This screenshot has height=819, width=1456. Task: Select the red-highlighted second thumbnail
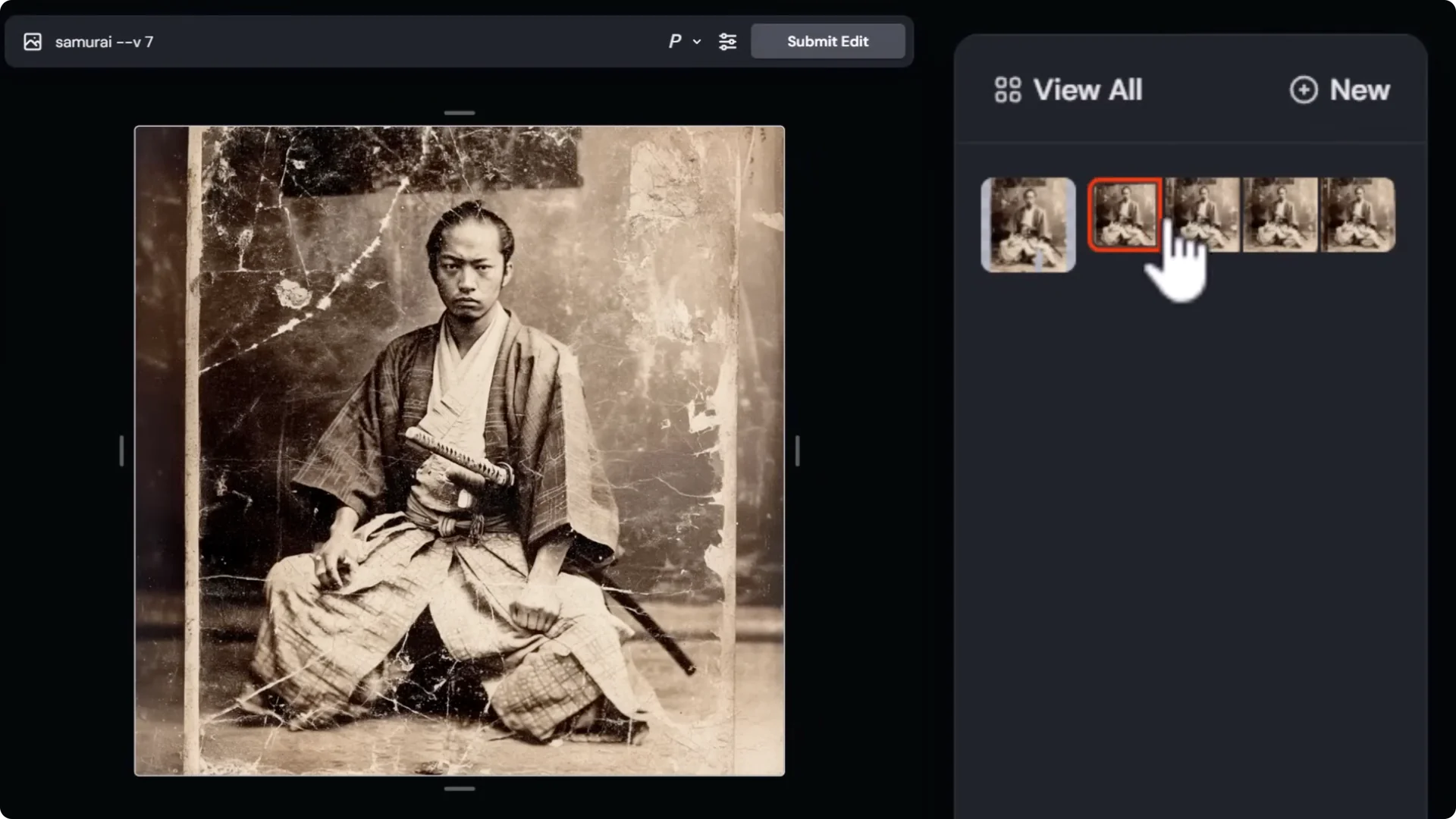[1125, 215]
